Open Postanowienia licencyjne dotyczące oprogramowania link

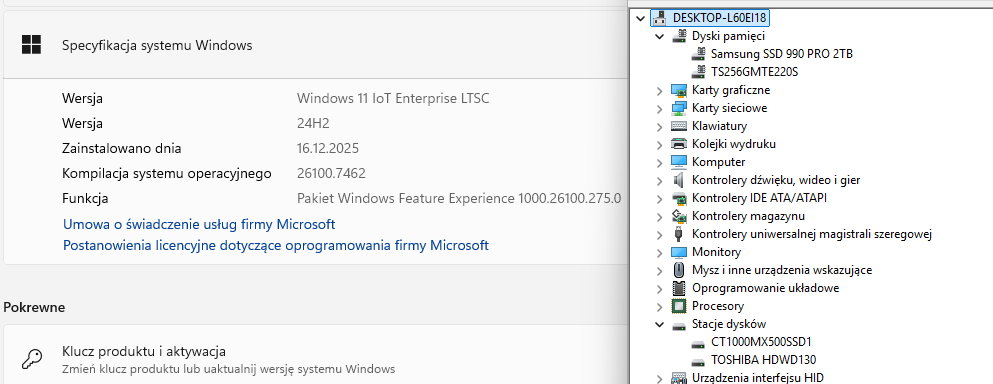pyautogui.click(x=275, y=245)
